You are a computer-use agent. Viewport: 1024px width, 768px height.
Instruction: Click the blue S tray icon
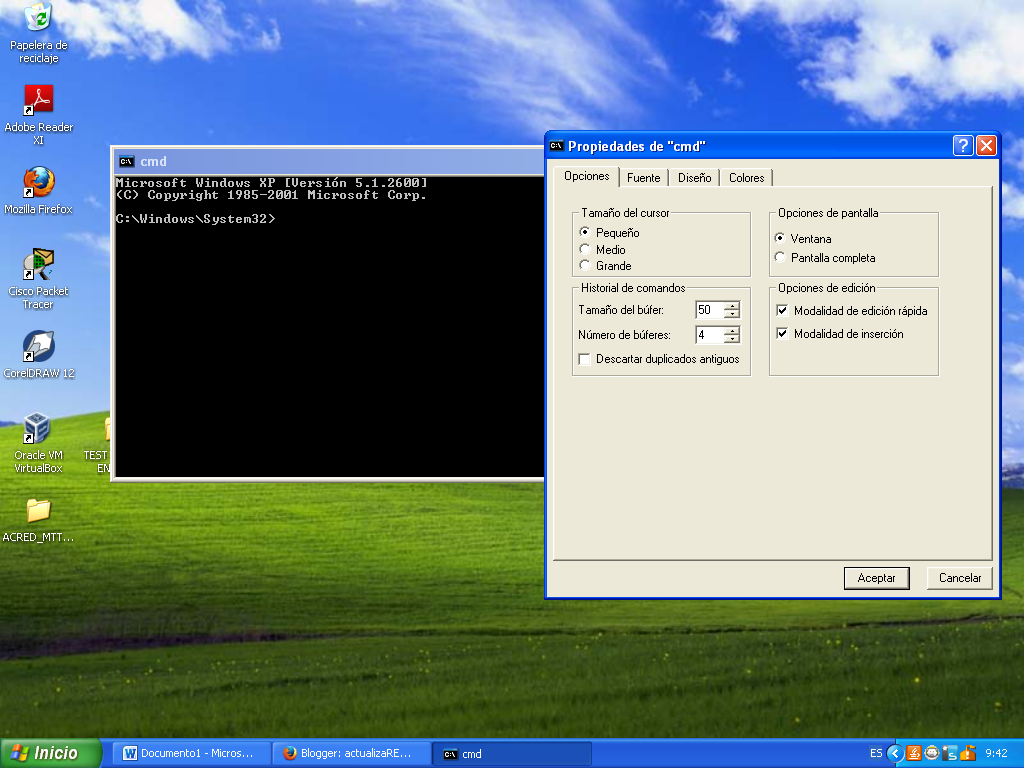(950, 754)
